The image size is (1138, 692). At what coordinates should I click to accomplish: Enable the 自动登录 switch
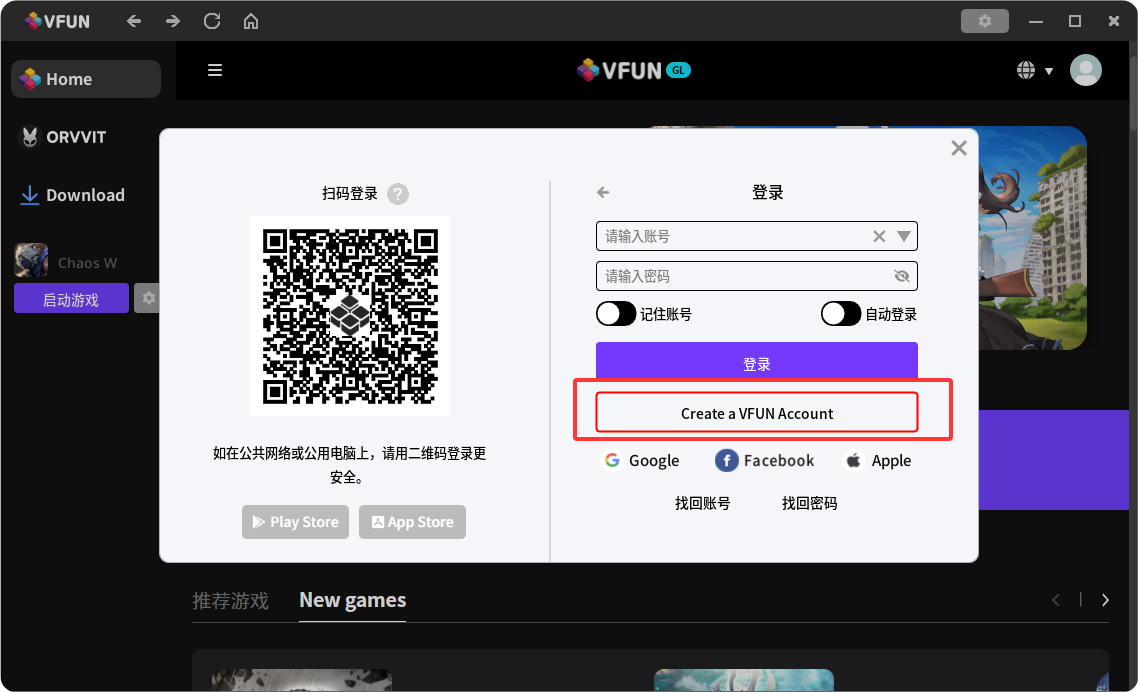click(840, 314)
